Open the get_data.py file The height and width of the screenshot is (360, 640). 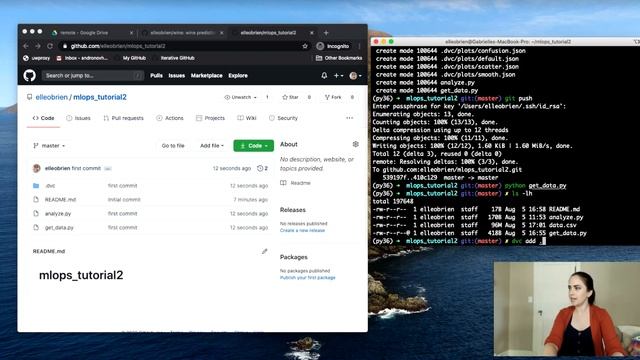[x=59, y=227]
